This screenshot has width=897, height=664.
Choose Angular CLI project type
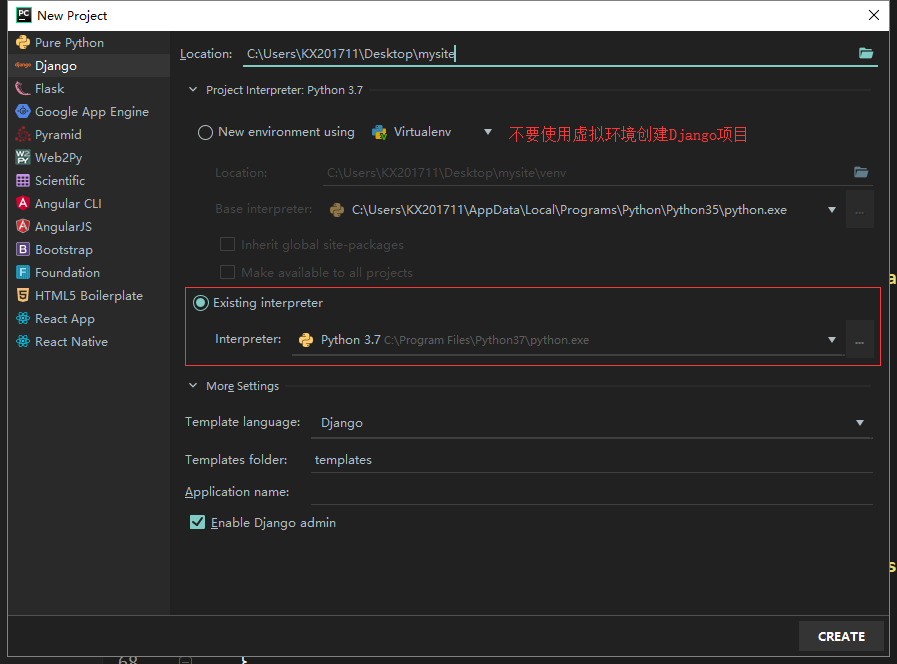(x=89, y=203)
